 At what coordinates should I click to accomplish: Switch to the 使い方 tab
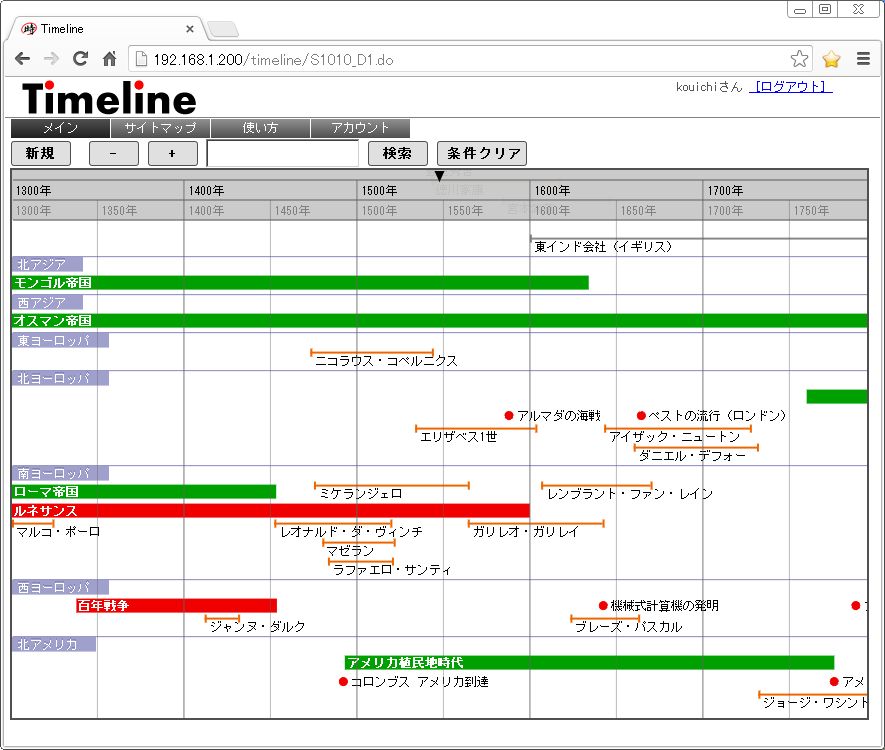(x=260, y=128)
